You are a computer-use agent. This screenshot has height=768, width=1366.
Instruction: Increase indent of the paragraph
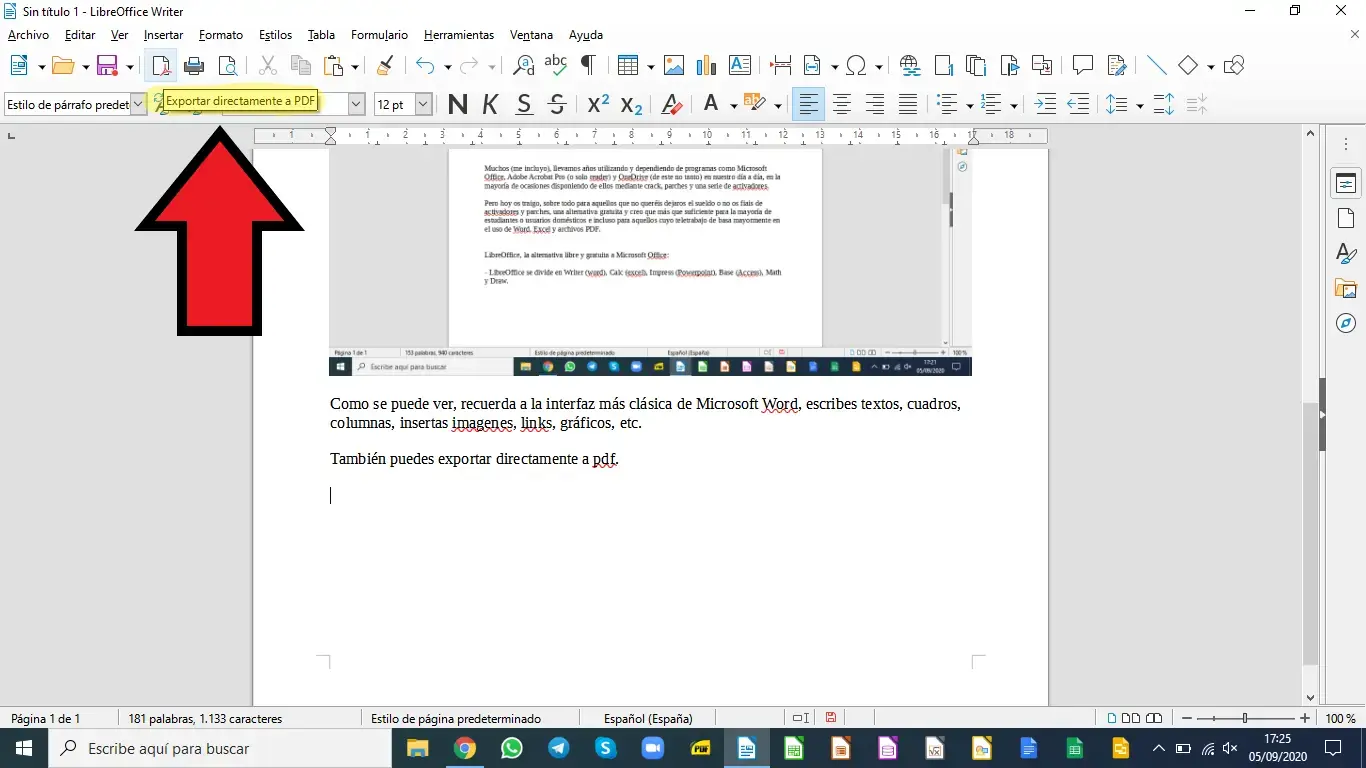coord(1045,104)
